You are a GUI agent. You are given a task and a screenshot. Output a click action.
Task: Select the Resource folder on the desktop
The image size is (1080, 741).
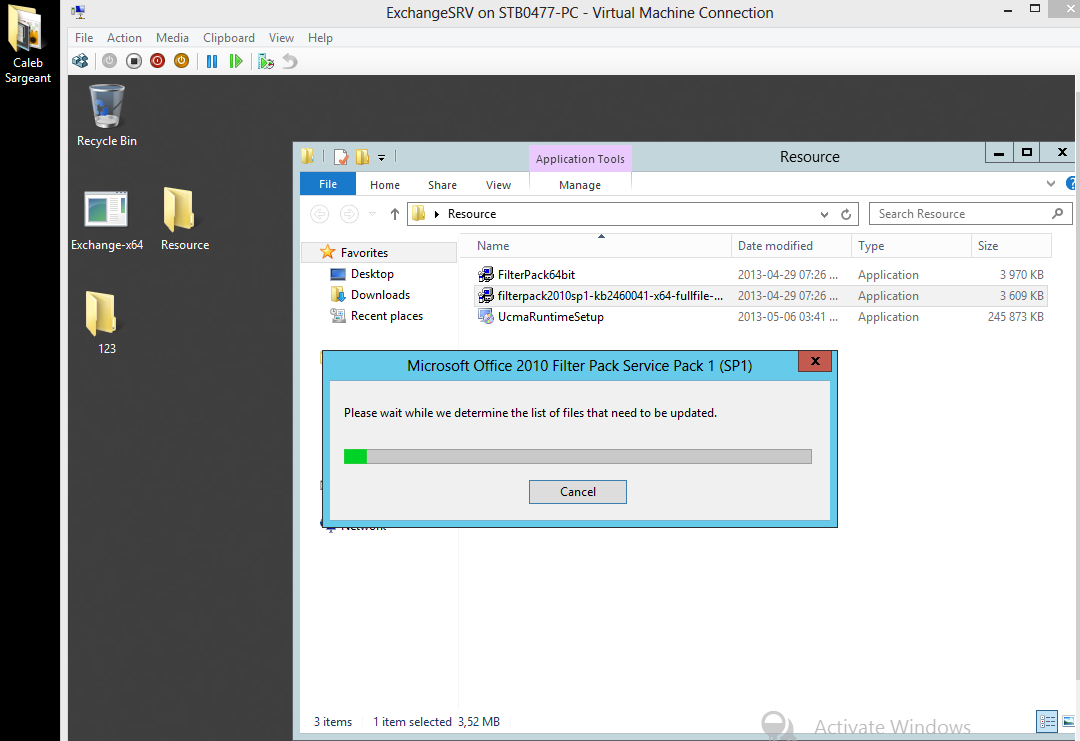click(185, 220)
